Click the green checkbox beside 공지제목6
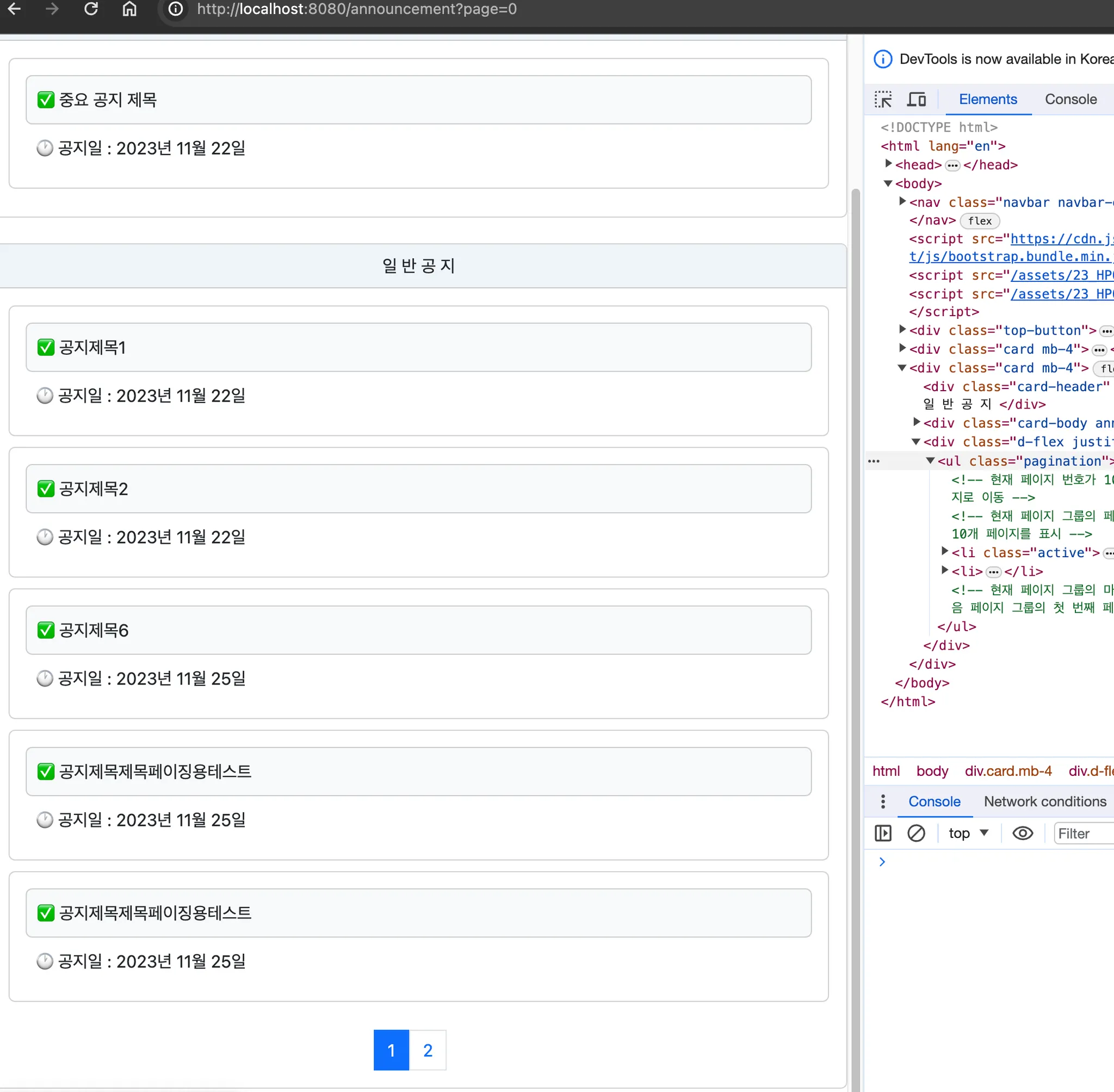The image size is (1114, 1092). pyautogui.click(x=46, y=630)
